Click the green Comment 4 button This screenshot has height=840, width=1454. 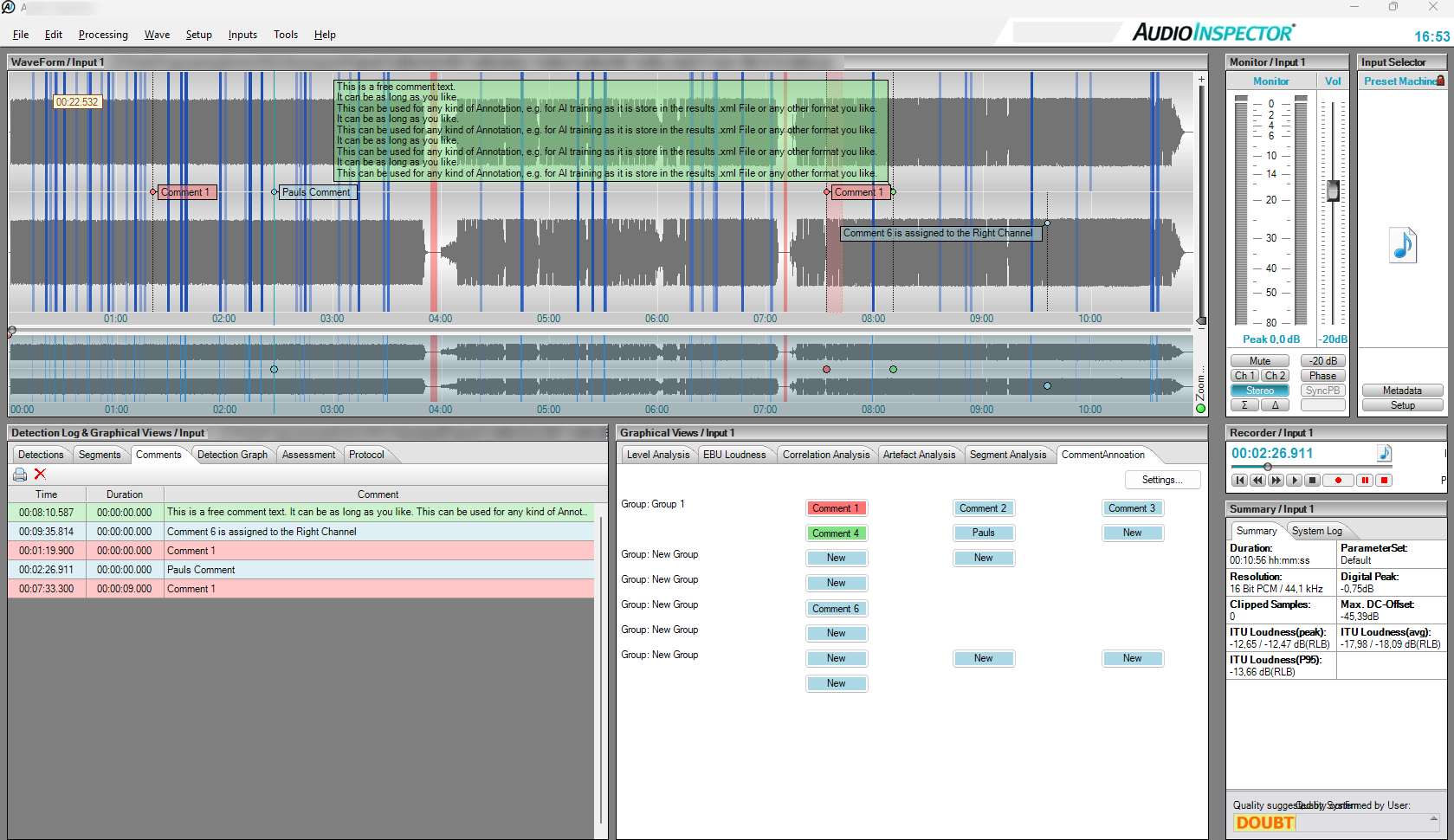click(x=836, y=533)
